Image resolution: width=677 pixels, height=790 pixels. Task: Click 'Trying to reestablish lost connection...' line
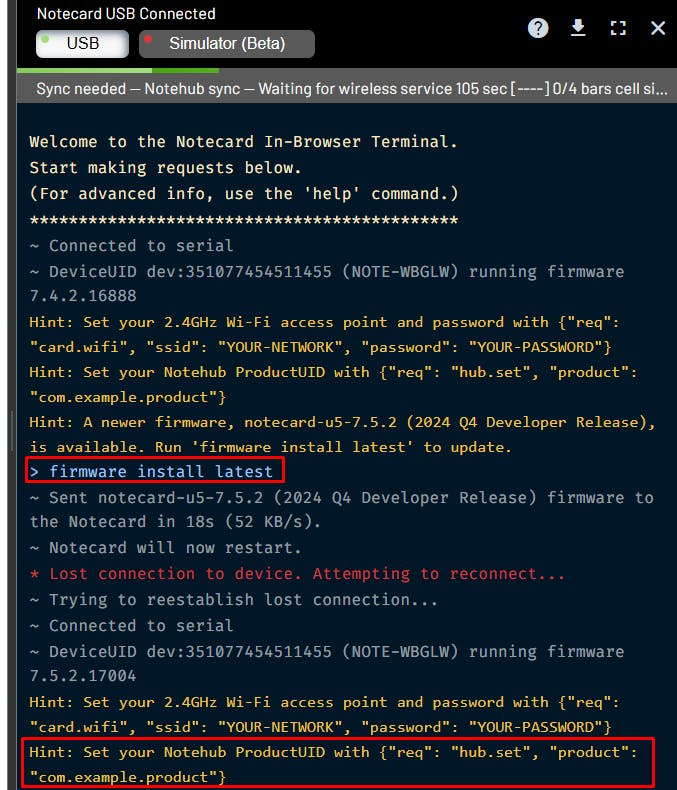[x=233, y=600]
